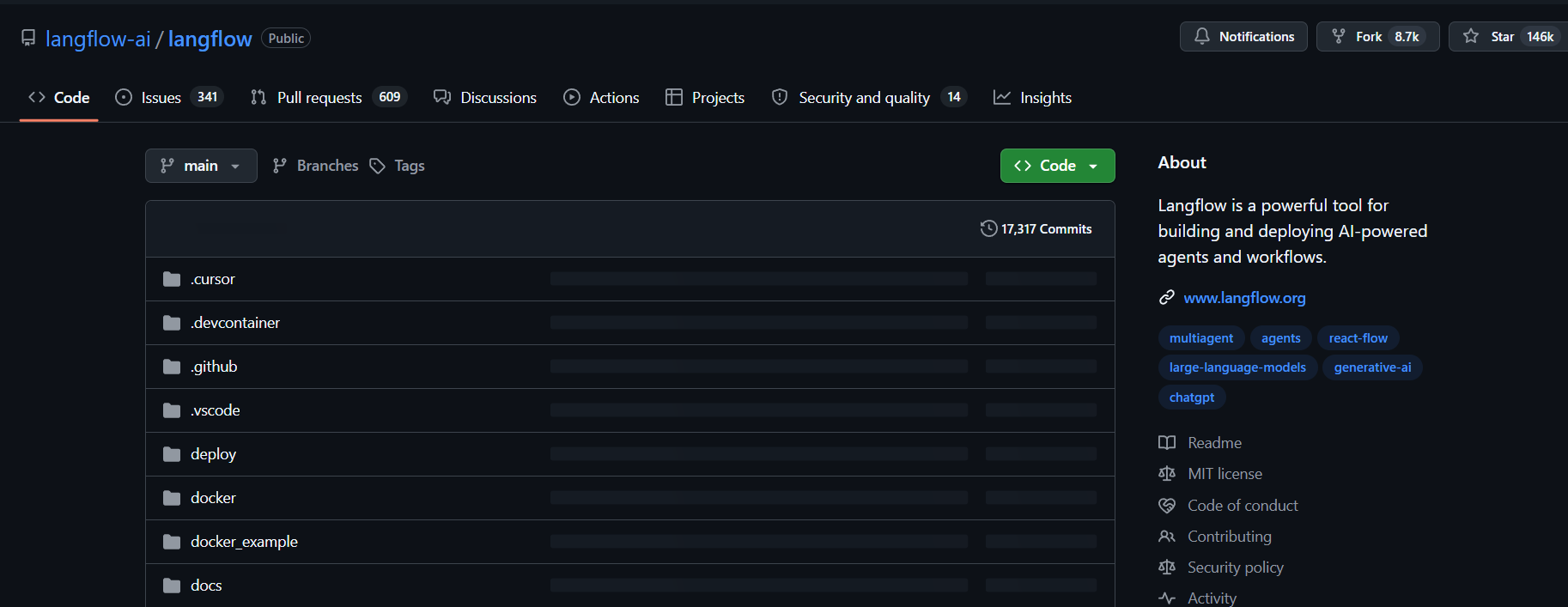Select the multiagent topic tag

point(1200,338)
